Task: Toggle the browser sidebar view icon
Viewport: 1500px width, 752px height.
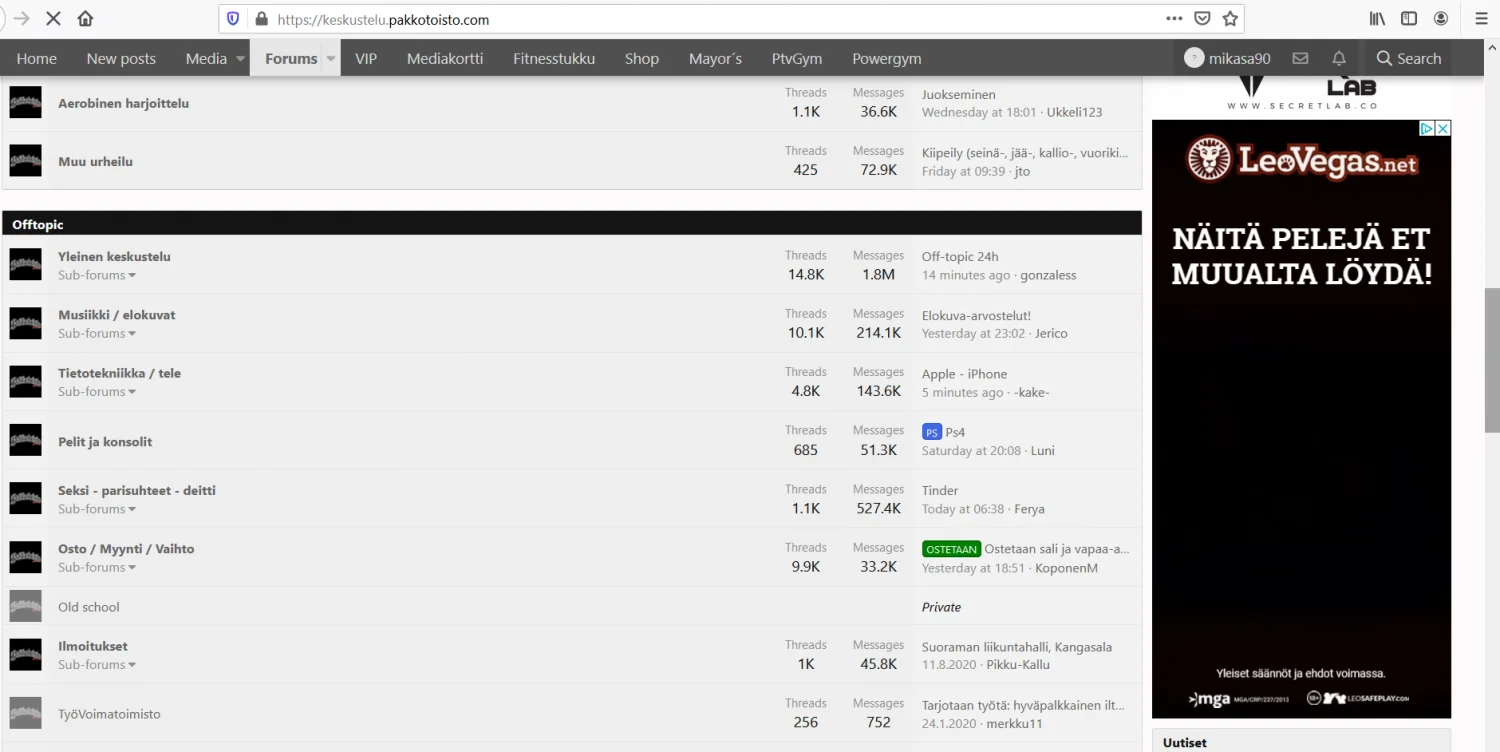Action: click(1409, 19)
